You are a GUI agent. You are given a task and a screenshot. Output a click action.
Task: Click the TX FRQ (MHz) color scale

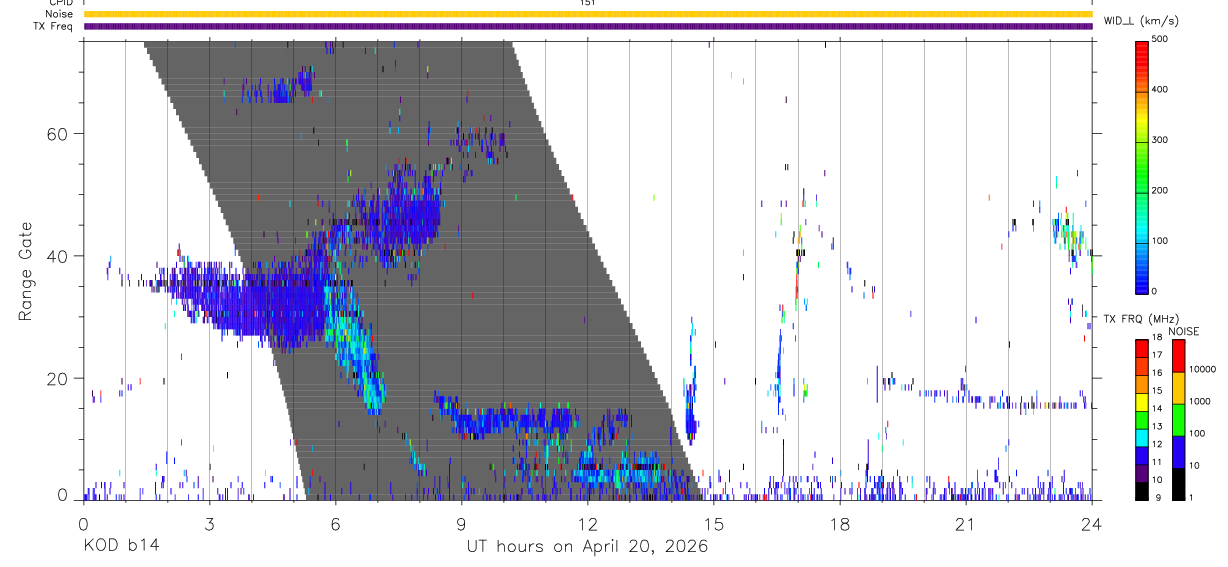point(1141,419)
